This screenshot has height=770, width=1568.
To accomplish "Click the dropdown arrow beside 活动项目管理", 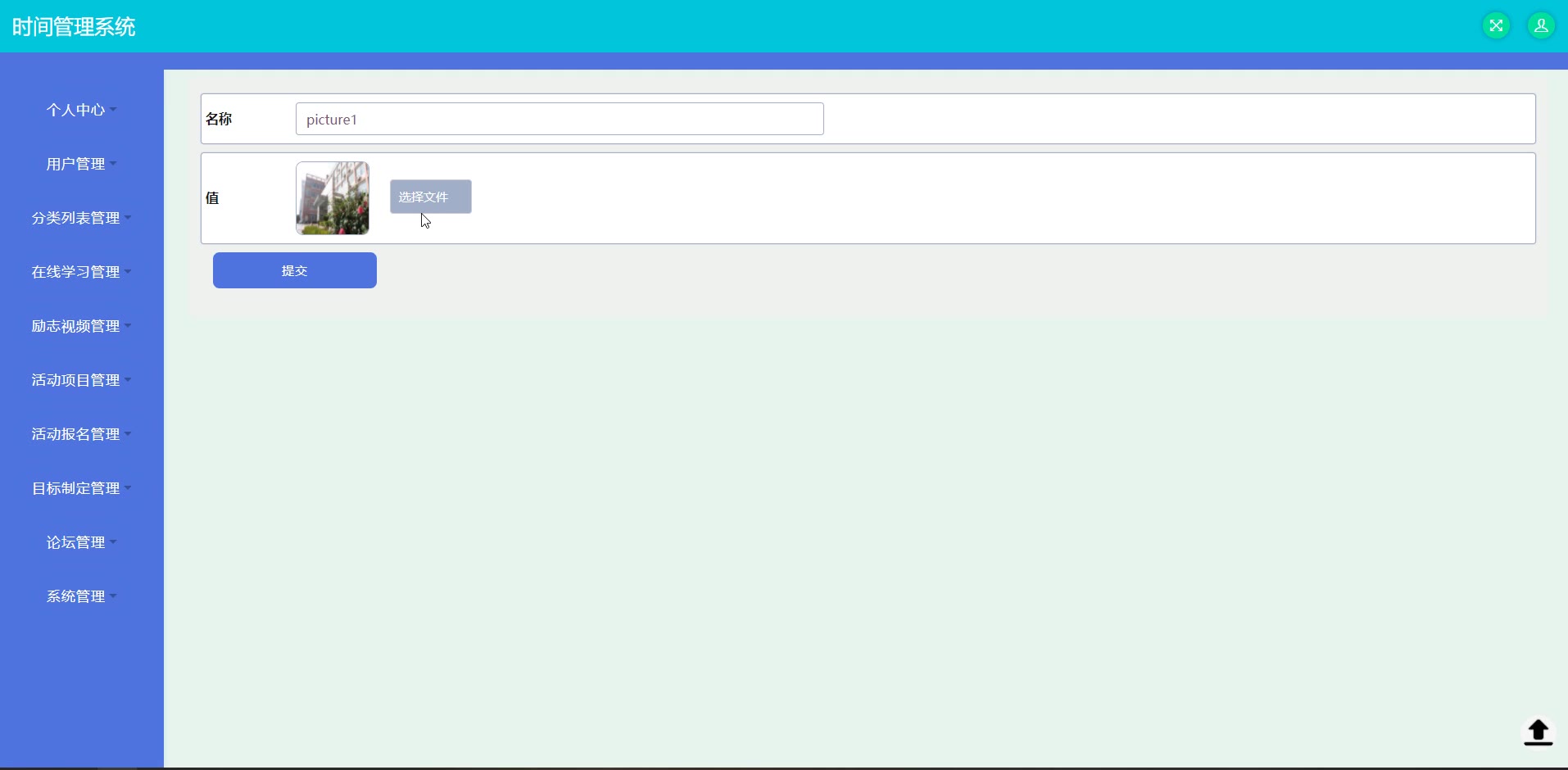I will pyautogui.click(x=128, y=379).
